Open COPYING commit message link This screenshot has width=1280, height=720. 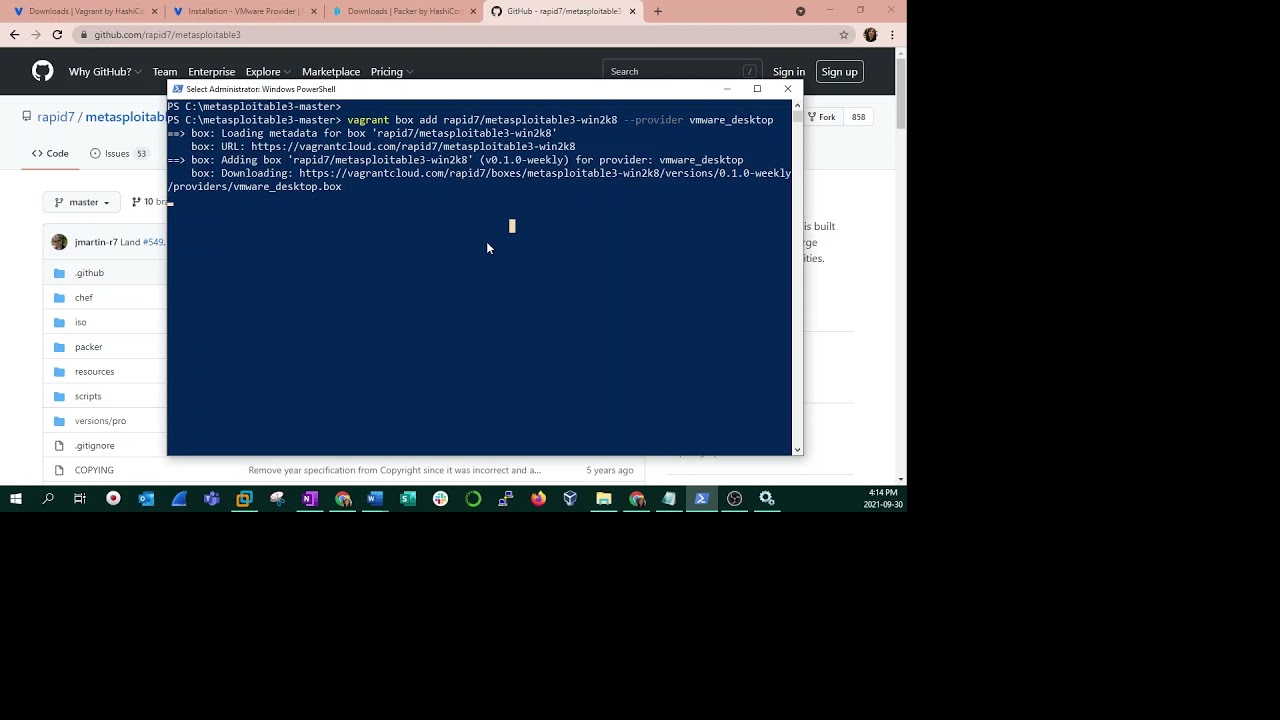(x=394, y=470)
